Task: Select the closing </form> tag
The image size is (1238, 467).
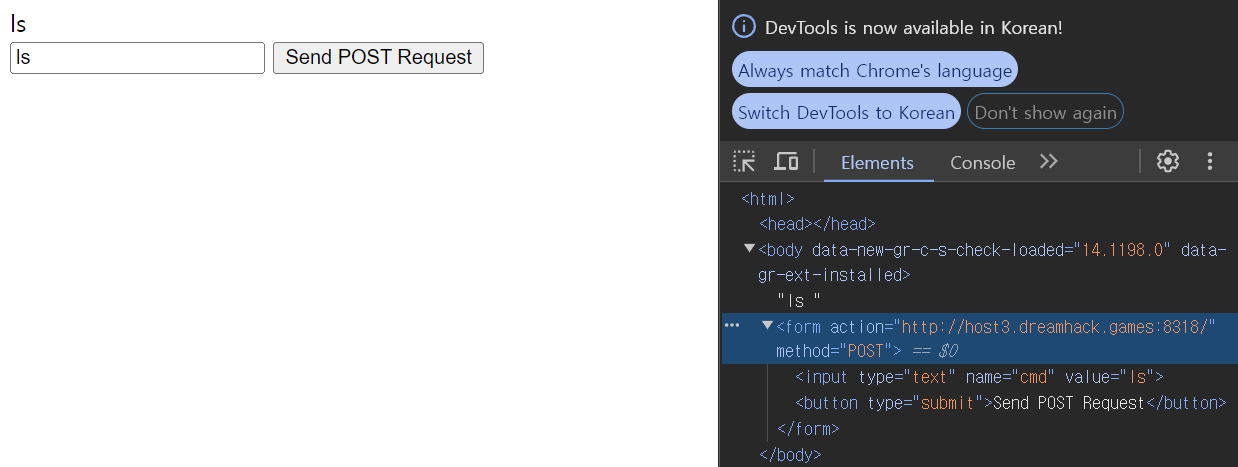Action: pyautogui.click(x=808, y=429)
